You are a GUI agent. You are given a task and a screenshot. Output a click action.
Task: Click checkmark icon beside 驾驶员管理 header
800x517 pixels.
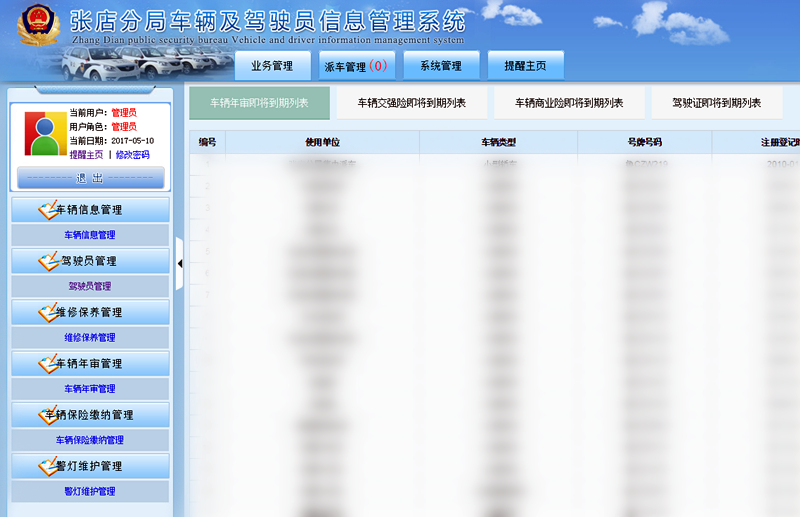click(x=48, y=261)
